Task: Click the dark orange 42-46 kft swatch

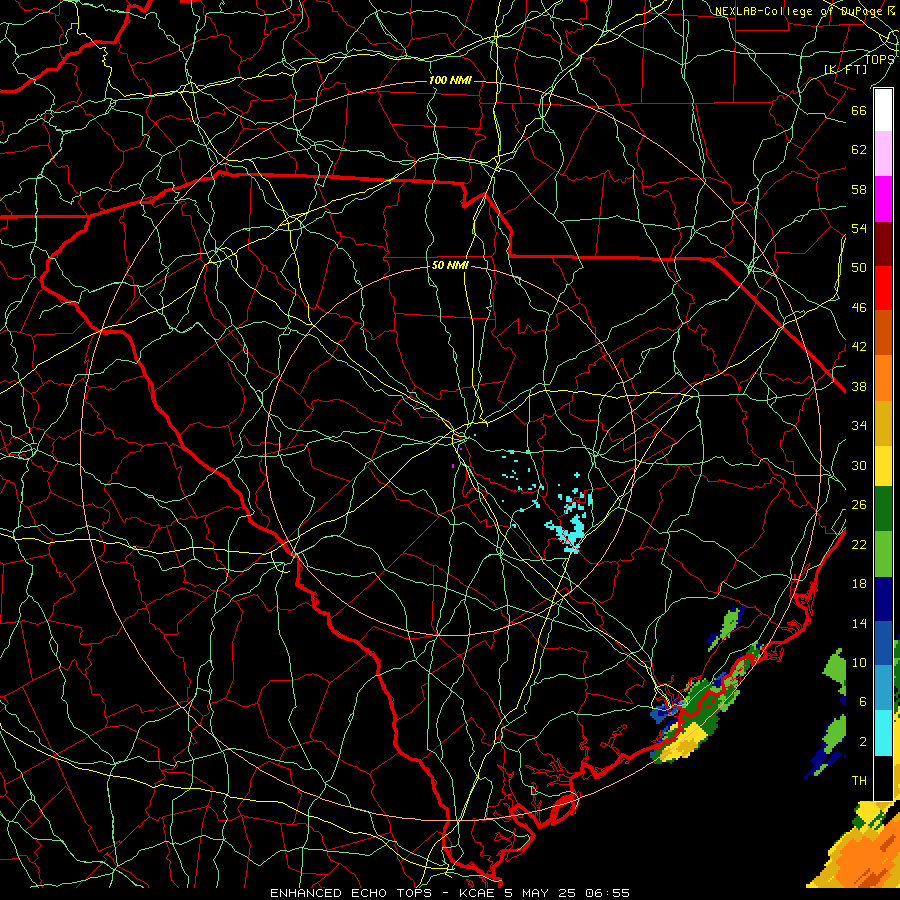Action: (x=883, y=333)
